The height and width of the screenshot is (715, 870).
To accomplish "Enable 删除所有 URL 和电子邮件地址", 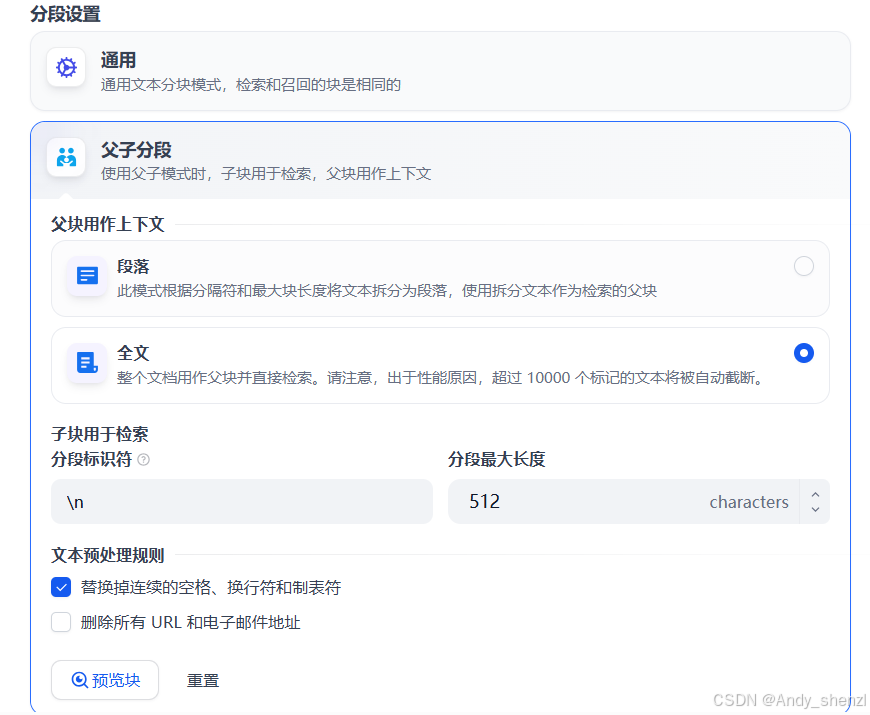I will coord(60,622).
